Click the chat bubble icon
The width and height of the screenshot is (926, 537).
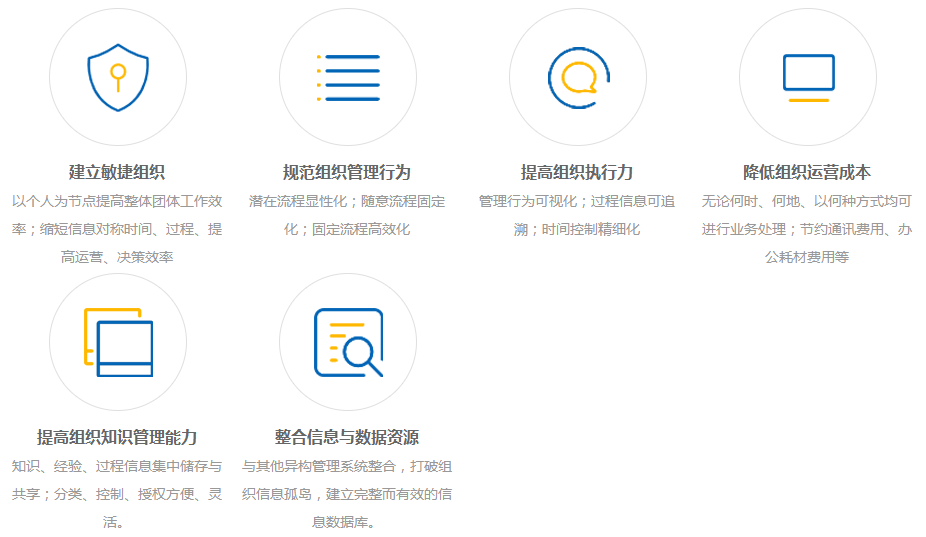tap(578, 77)
